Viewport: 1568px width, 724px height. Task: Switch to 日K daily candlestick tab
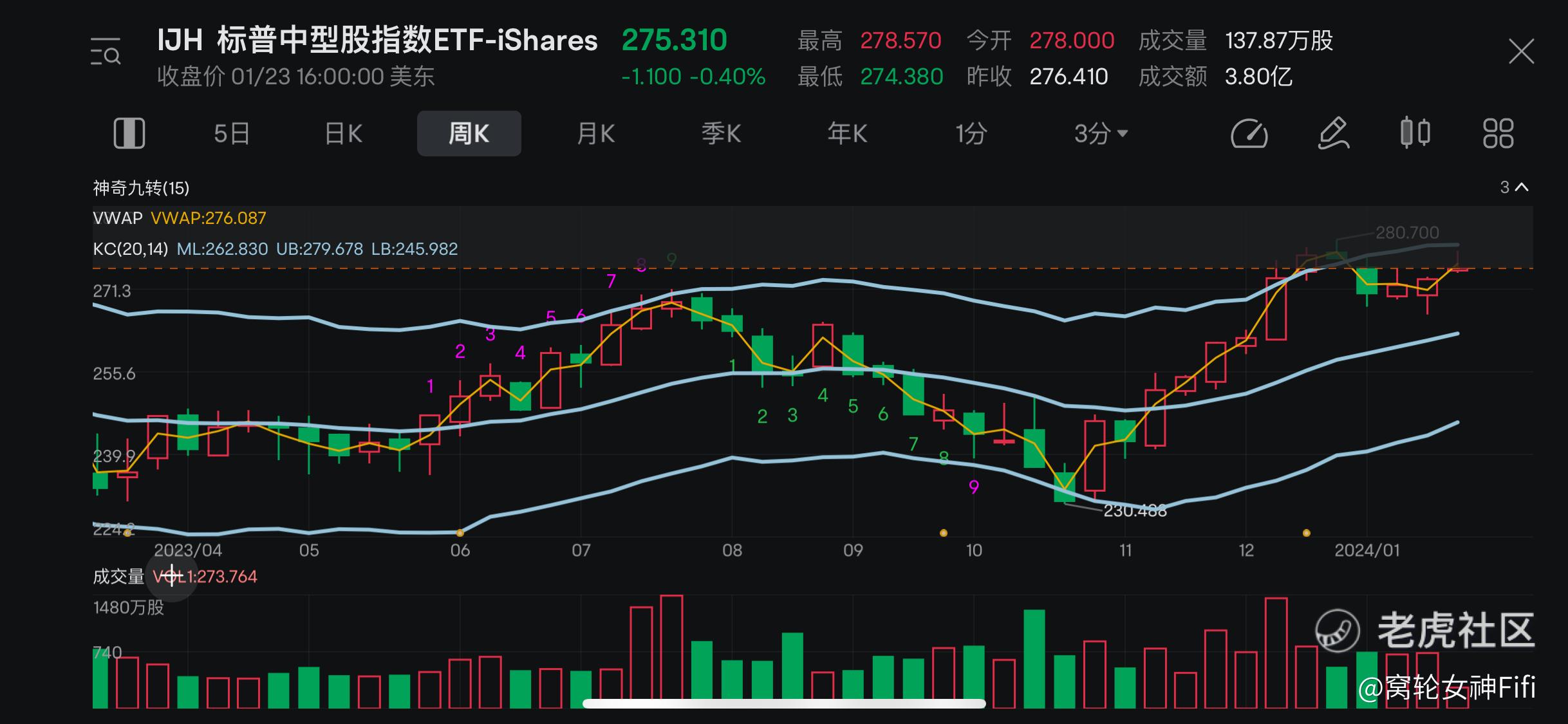(344, 134)
